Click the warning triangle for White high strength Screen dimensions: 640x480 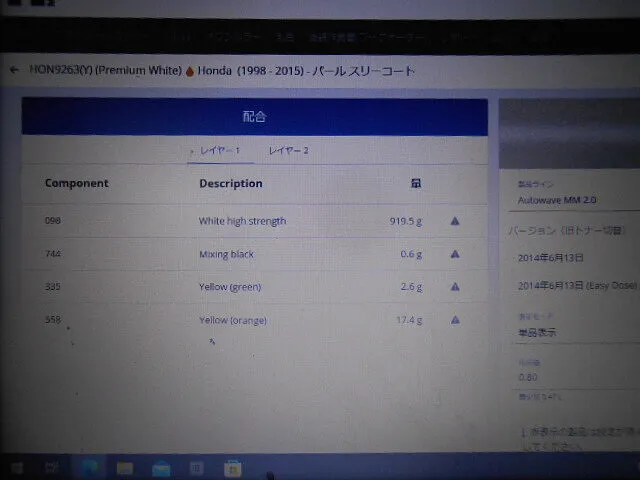455,221
